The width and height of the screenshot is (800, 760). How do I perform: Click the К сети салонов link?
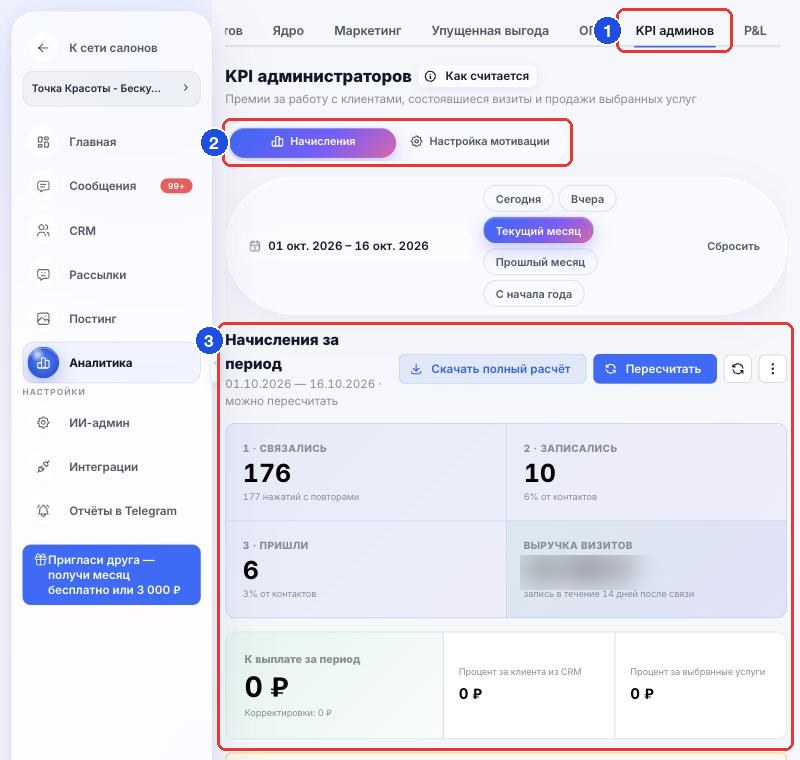point(113,48)
